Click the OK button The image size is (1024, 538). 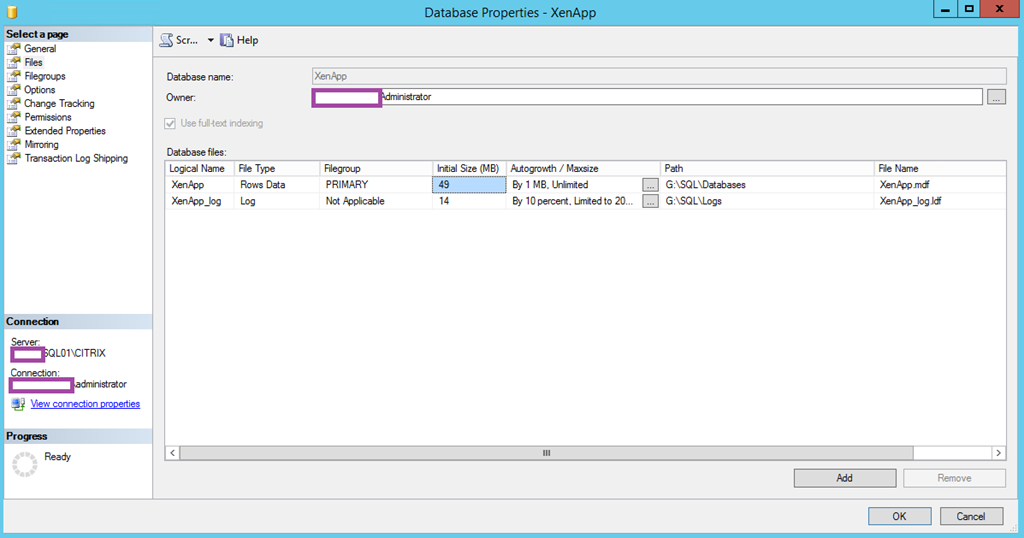[x=899, y=516]
